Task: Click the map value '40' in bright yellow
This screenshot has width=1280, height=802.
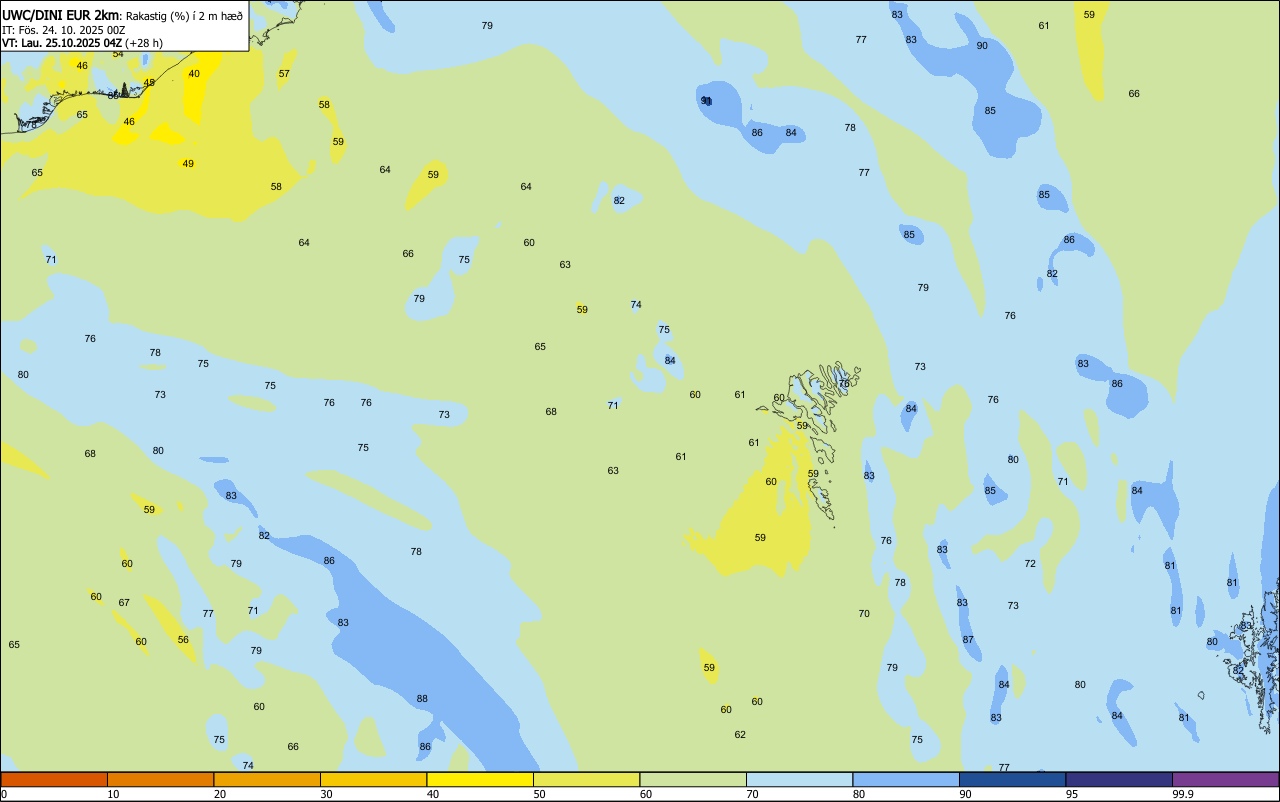Action: click(x=194, y=74)
